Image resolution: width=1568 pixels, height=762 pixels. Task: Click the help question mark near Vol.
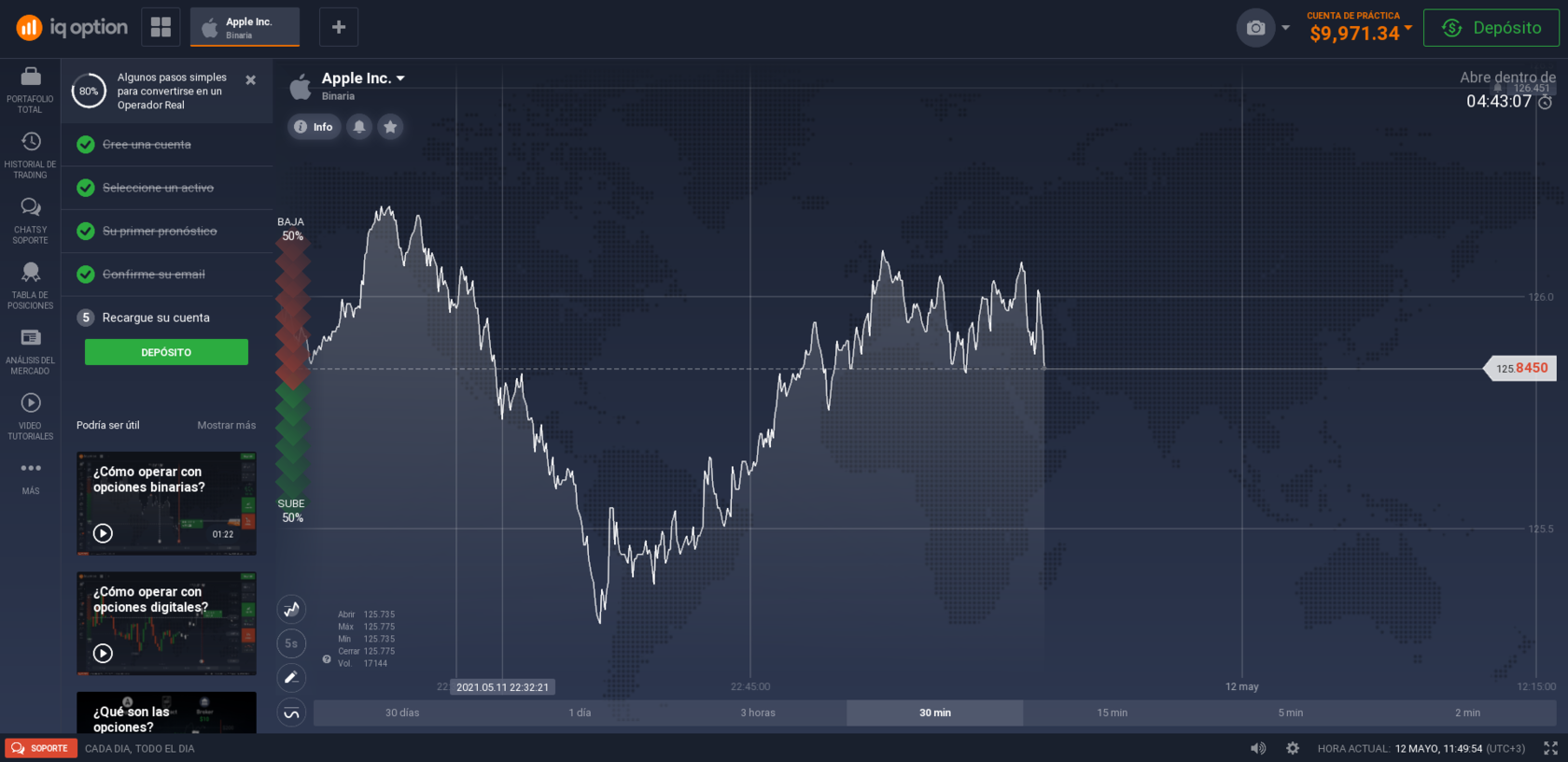(327, 659)
